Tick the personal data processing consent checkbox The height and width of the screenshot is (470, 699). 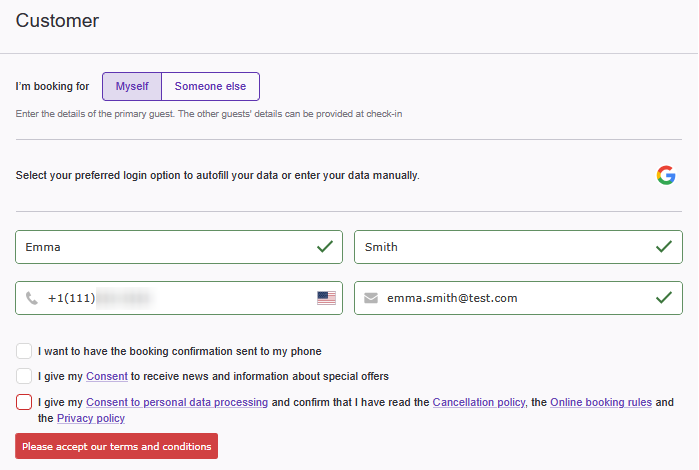pos(23,402)
